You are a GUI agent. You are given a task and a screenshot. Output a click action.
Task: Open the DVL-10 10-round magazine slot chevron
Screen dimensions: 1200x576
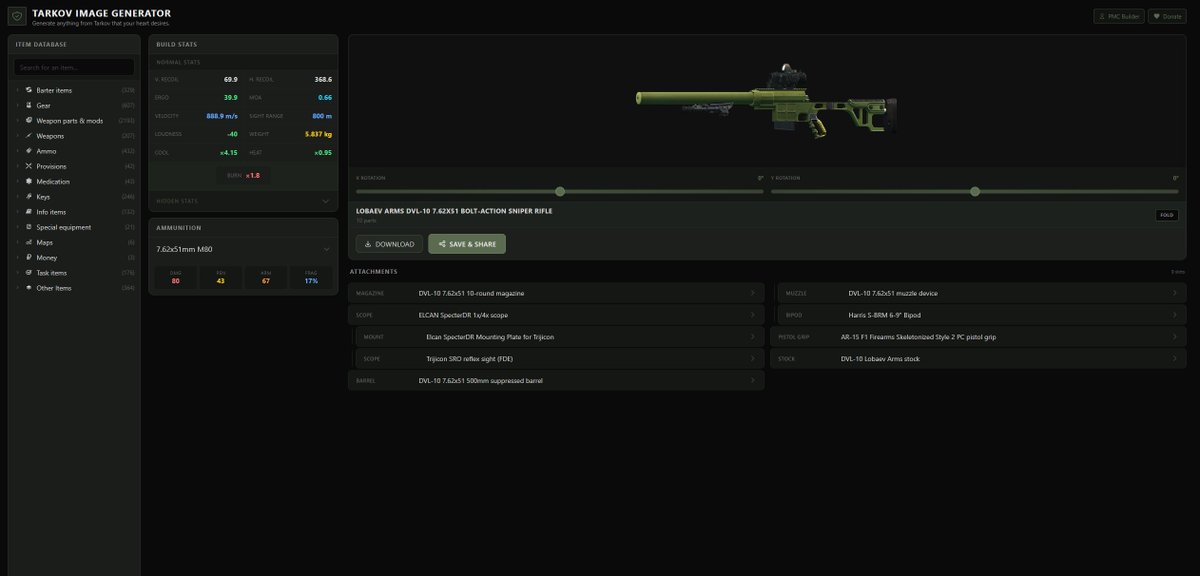coord(752,293)
